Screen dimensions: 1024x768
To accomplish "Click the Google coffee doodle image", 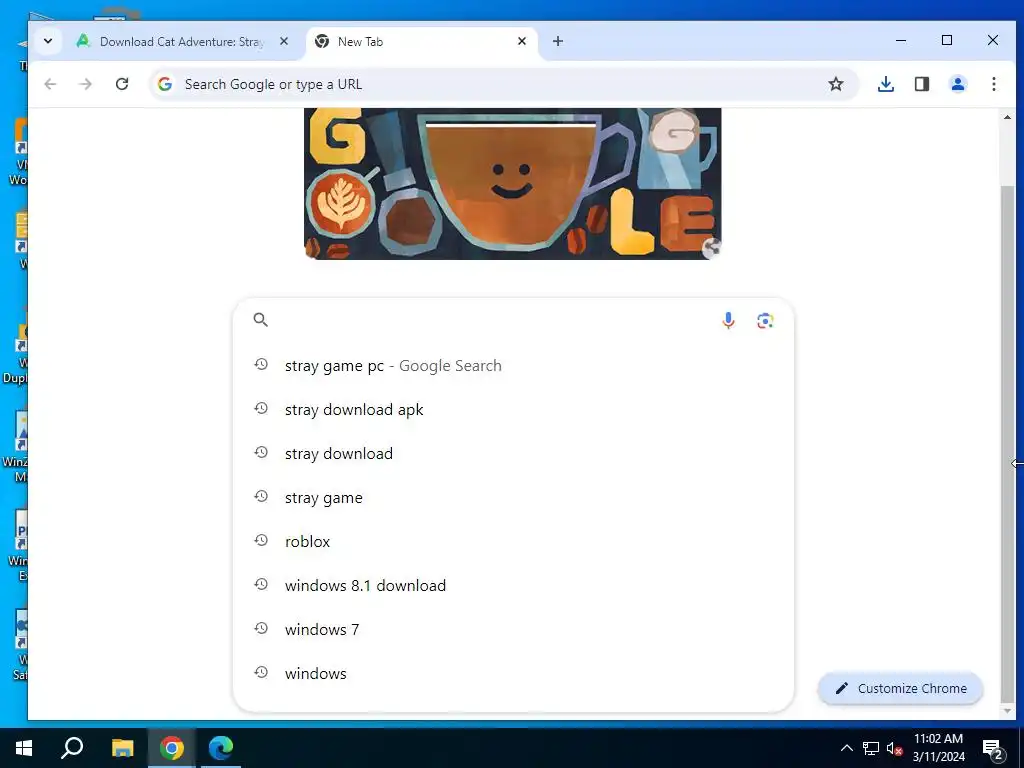I will [x=513, y=184].
